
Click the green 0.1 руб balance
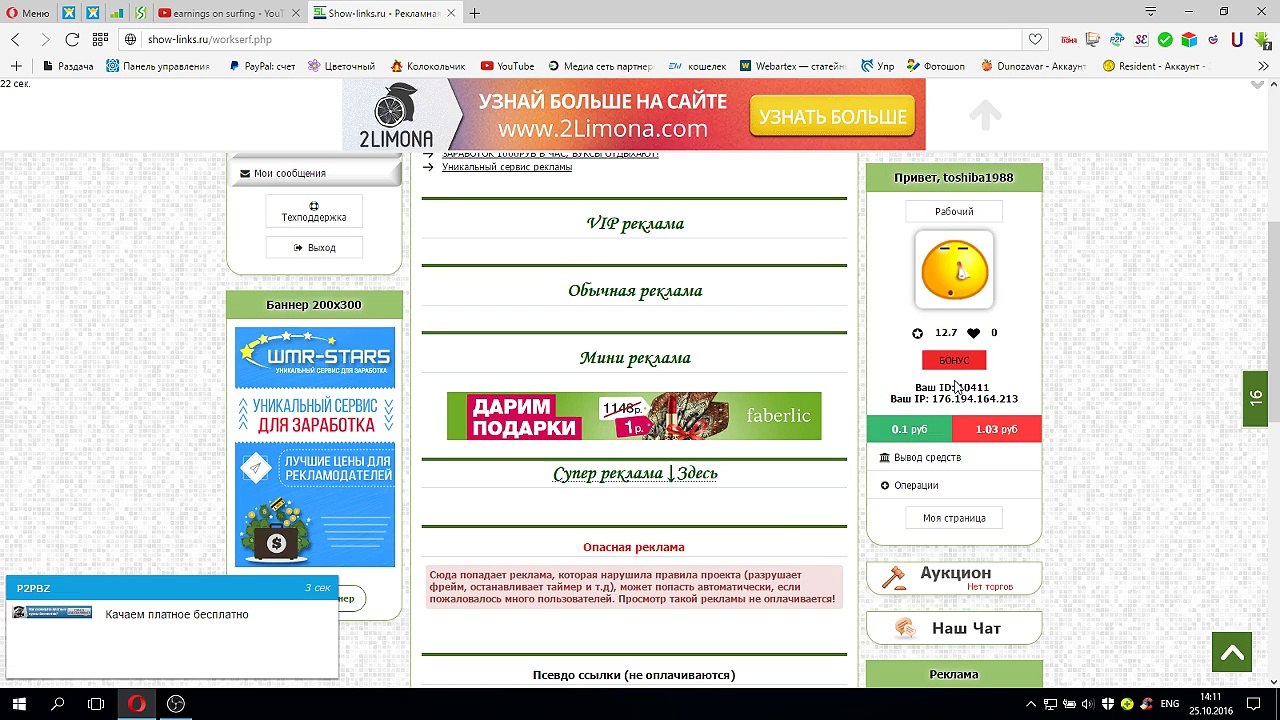click(909, 429)
